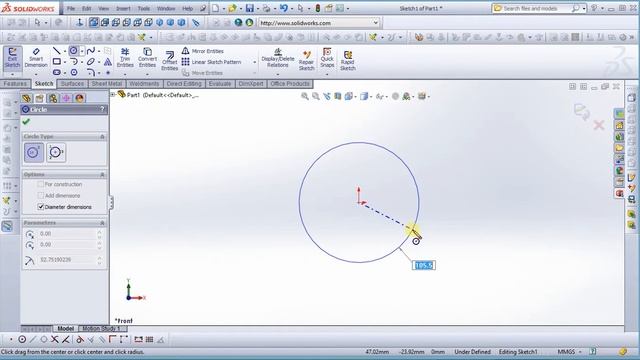Screen dimensions: 640x360
Task: Open the Exit Sketch dropdown arrow
Action: tap(12, 74)
